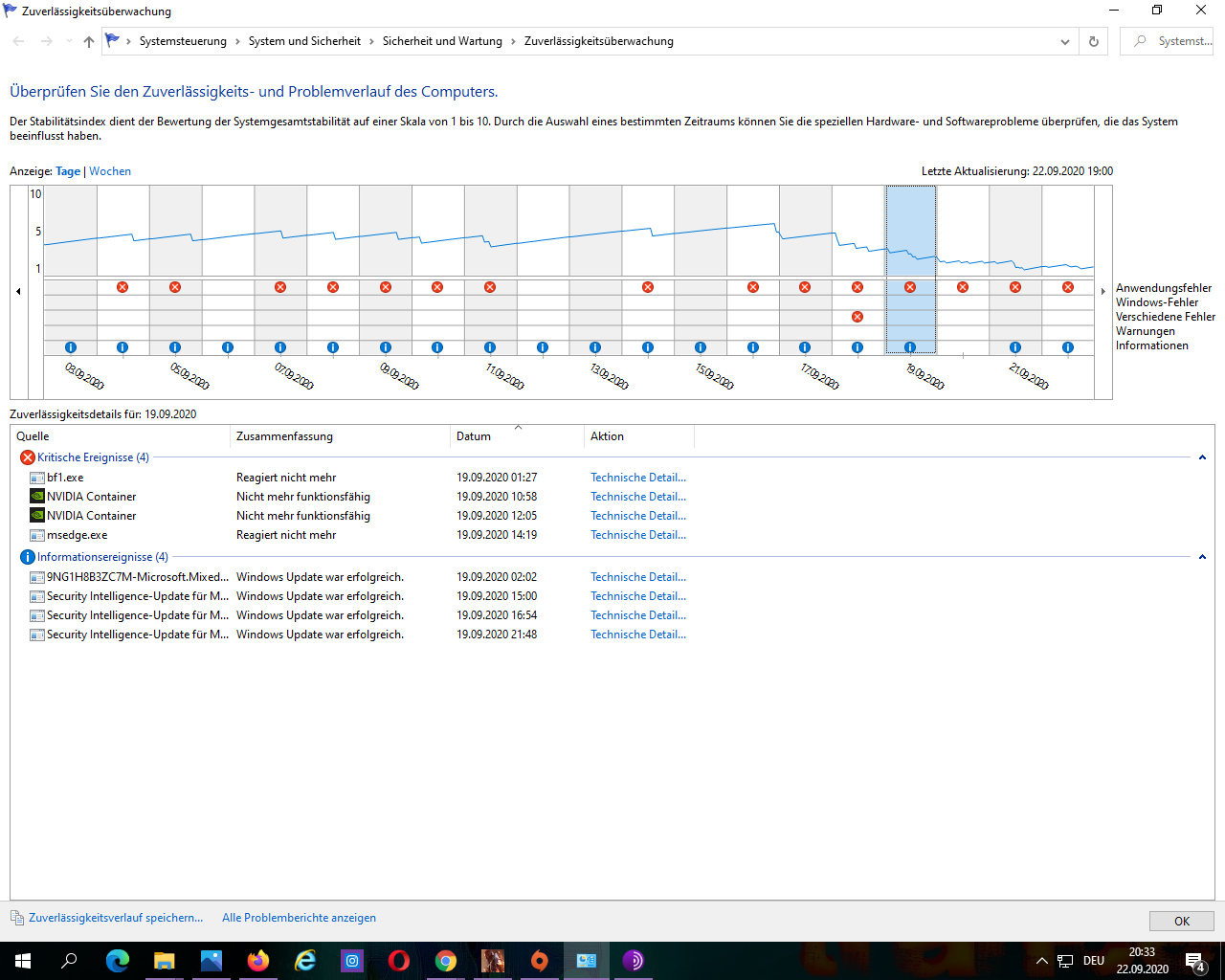The width and height of the screenshot is (1225, 980).
Task: View technical details for 9NG1H8B3ZC7M update
Action: pyautogui.click(x=638, y=577)
